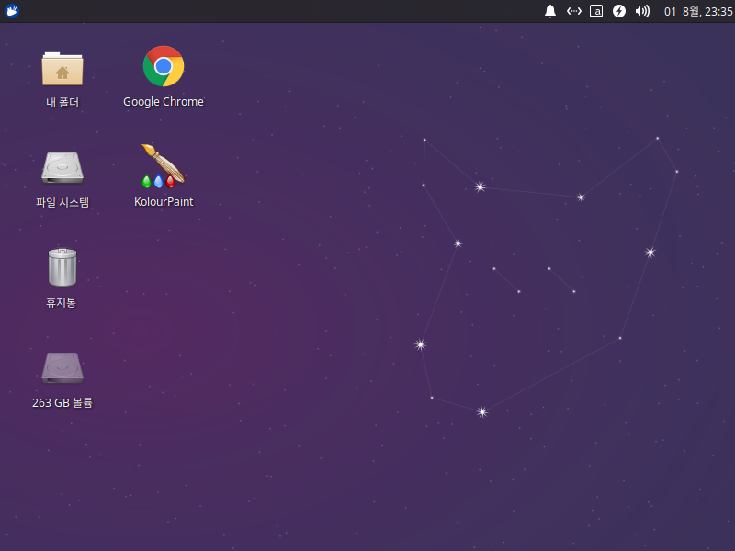Launch Google Chrome from the desktop
The width and height of the screenshot is (735, 551).
pyautogui.click(x=163, y=66)
